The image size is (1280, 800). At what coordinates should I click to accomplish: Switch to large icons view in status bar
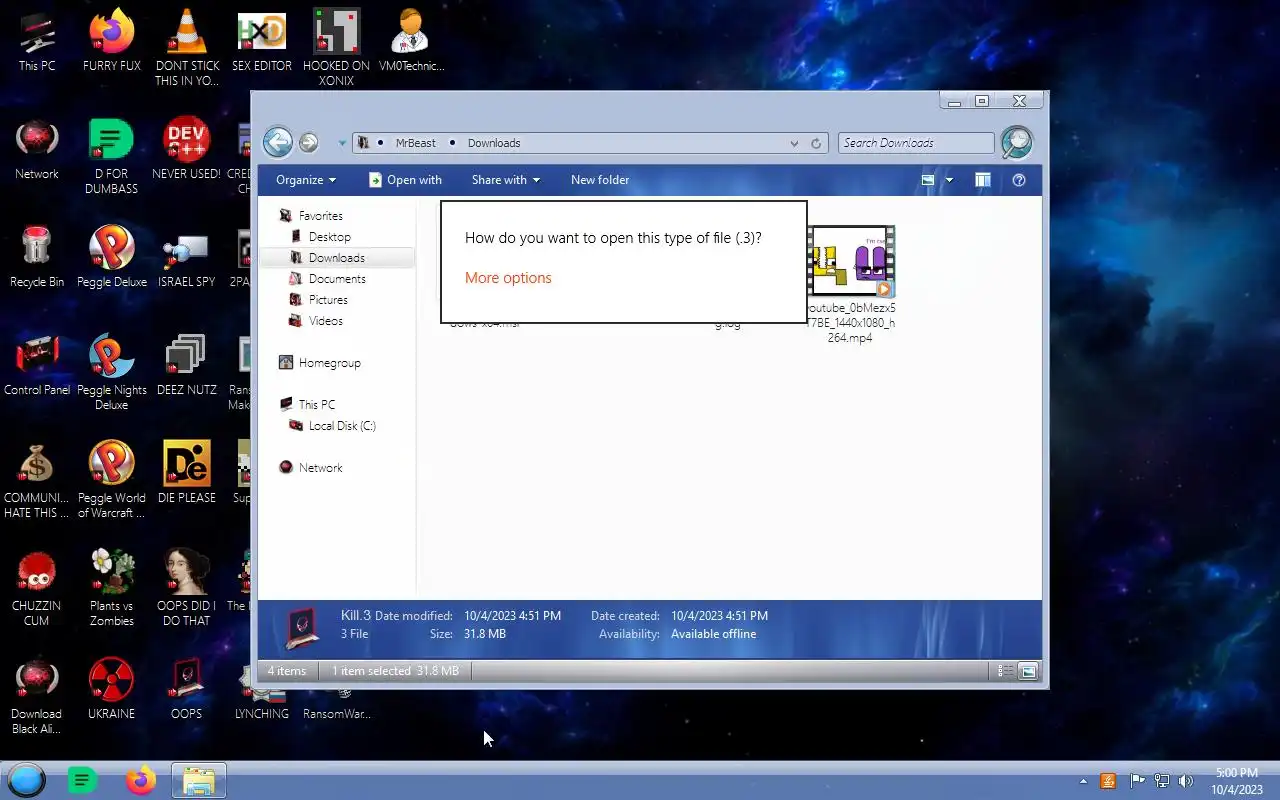pos(1028,671)
